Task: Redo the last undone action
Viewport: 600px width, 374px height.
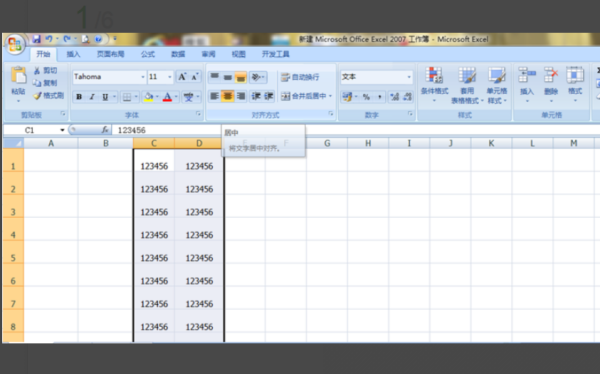Action: point(67,39)
